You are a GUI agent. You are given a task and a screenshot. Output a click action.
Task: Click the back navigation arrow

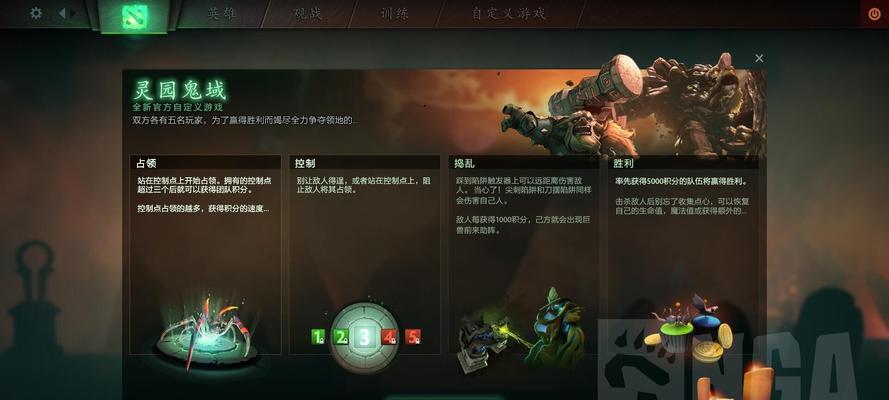(x=62, y=13)
